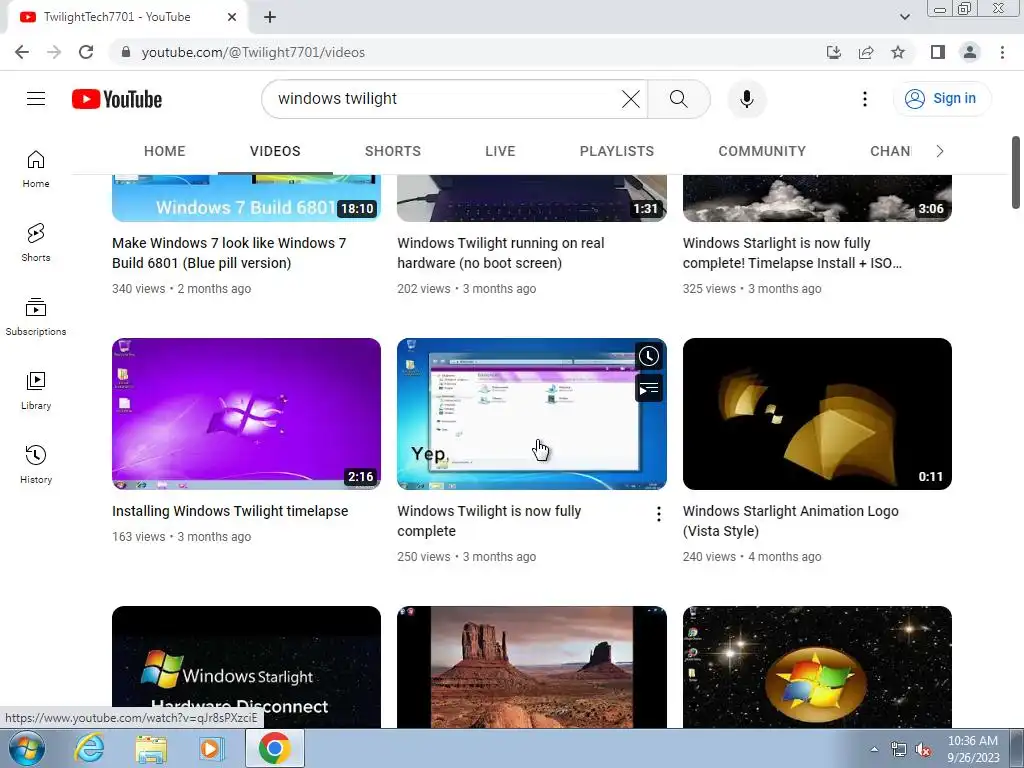The height and width of the screenshot is (768, 1024).
Task: Click the network tray icon
Action: (x=899, y=749)
